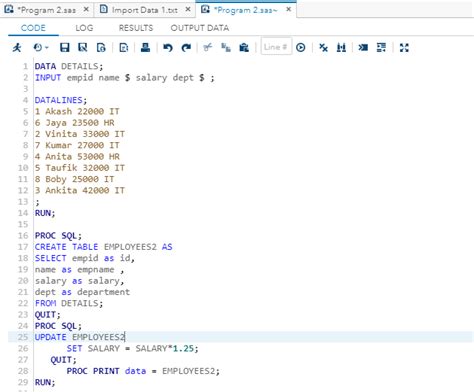The image size is (474, 392).
Task: Click 'SELECT empid as id,' line
Action: click(85, 258)
